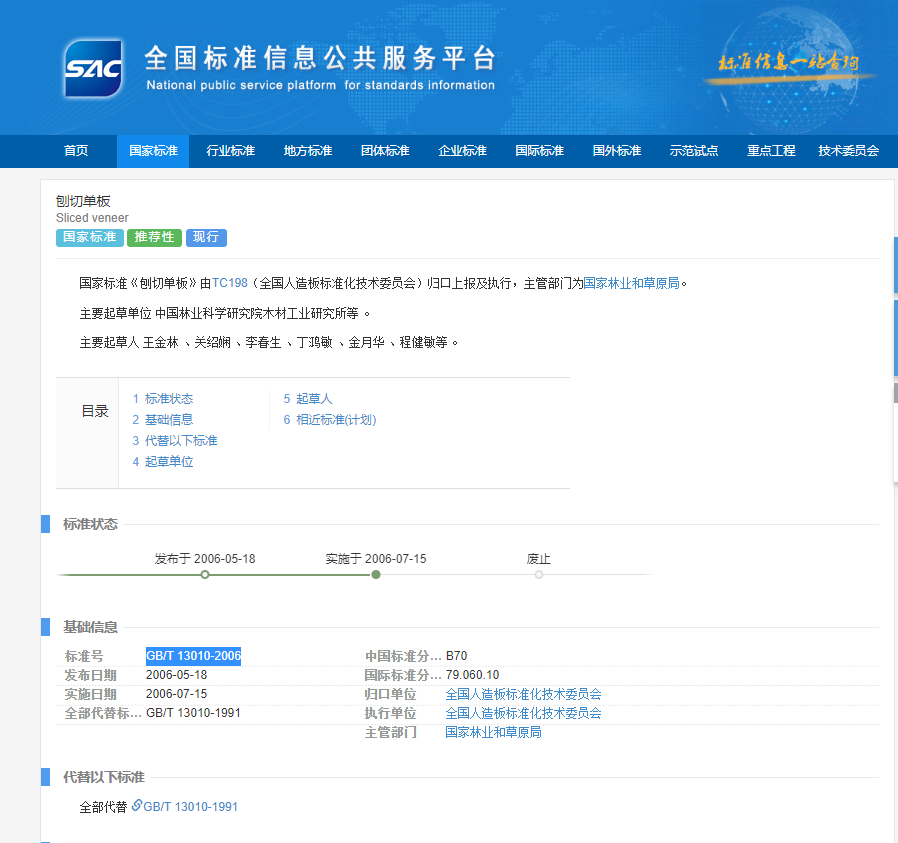The height and width of the screenshot is (843, 898).
Task: Click the 国家标准 blue tag badge
Action: 89,237
